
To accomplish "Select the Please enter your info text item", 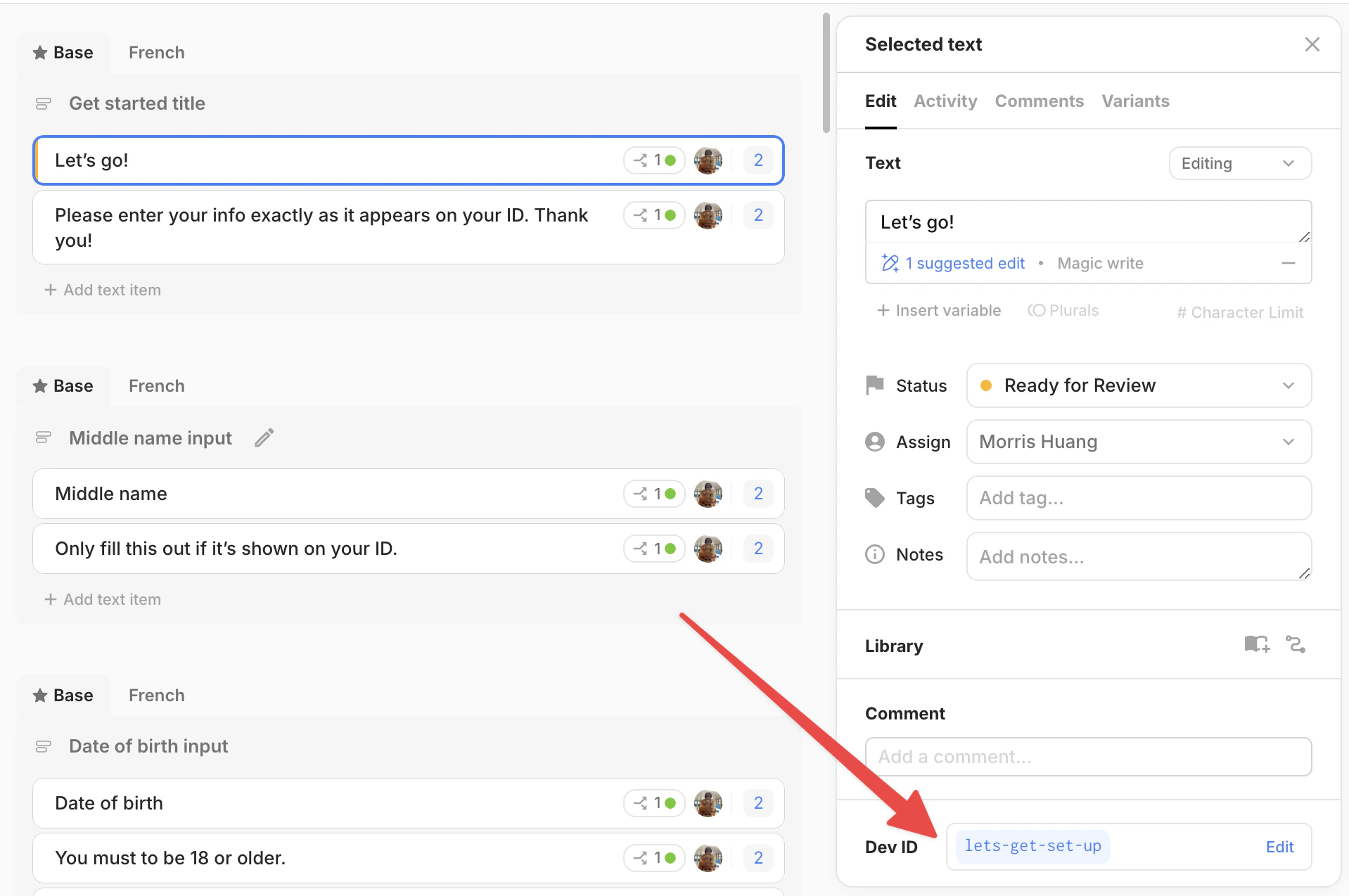I will click(x=408, y=227).
